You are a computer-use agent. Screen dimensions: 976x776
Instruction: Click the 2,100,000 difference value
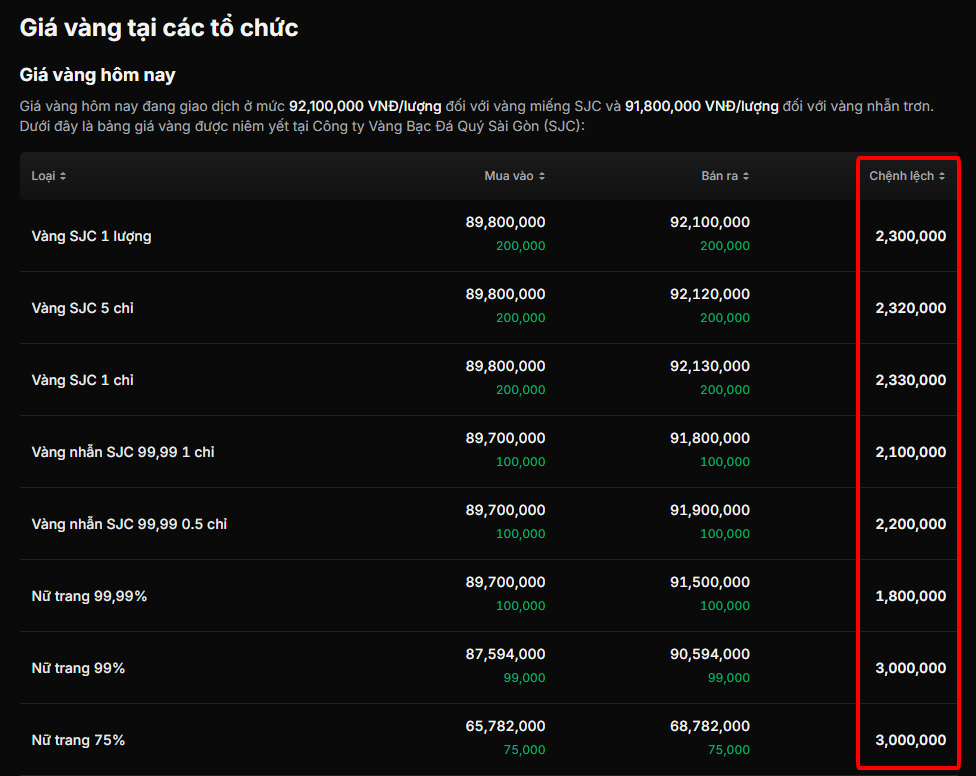(911, 452)
